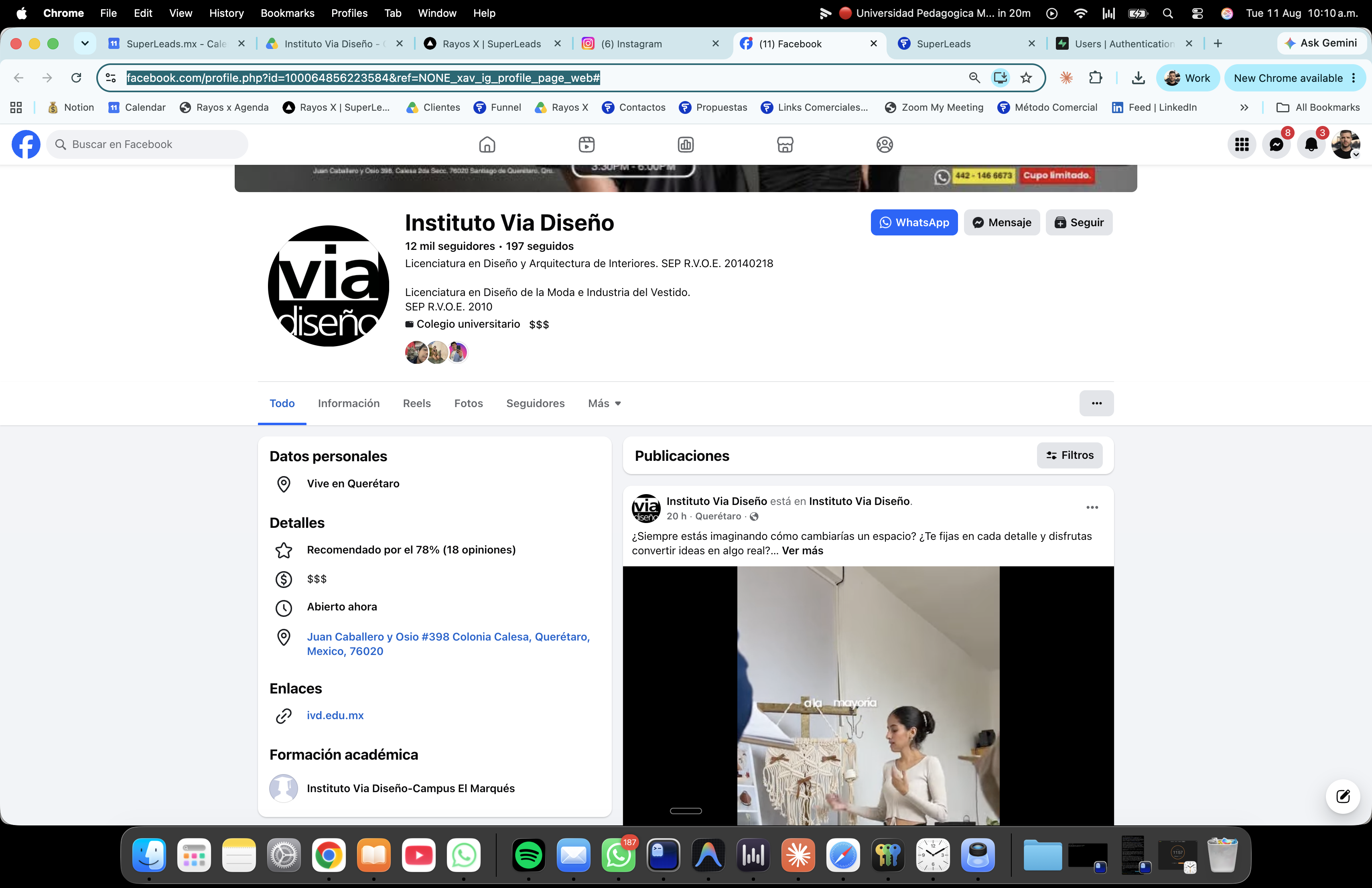Image resolution: width=1372 pixels, height=888 pixels.
Task: Open post options three-dot menu
Action: click(x=1092, y=508)
